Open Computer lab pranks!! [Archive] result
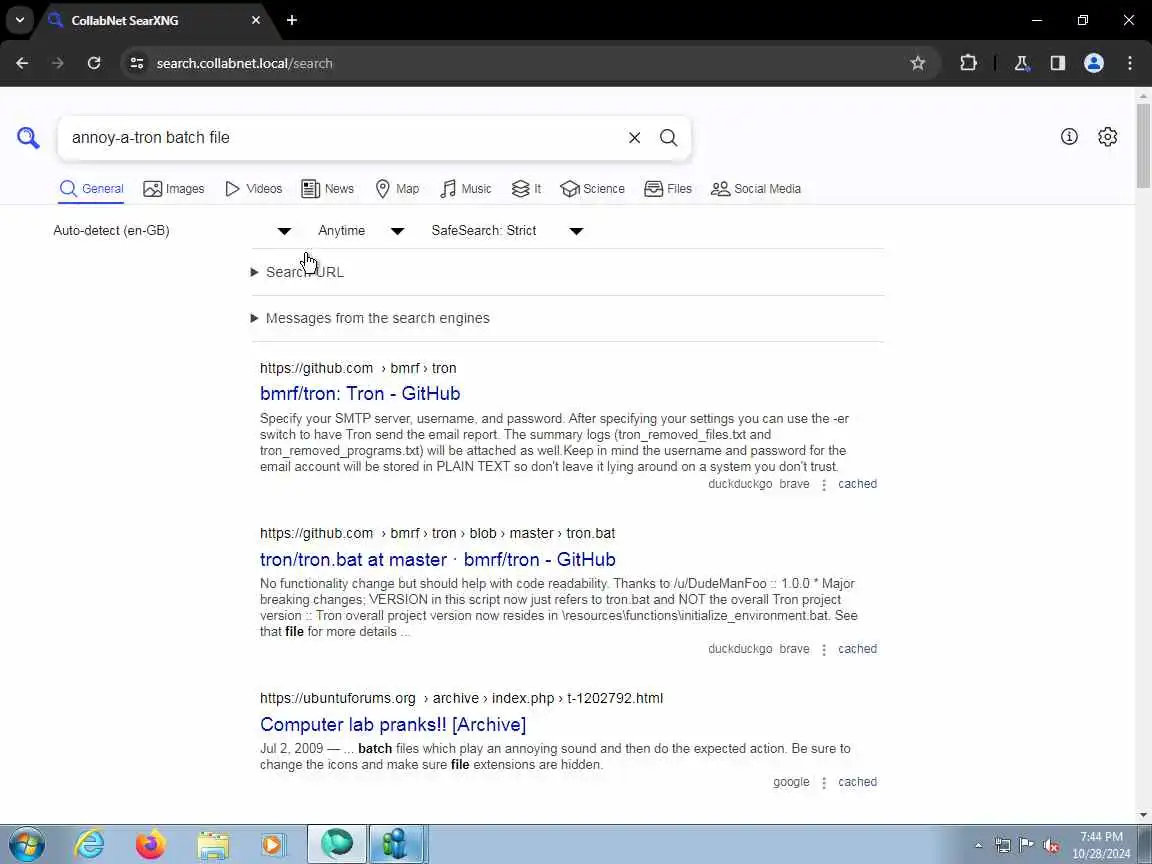The width and height of the screenshot is (1152, 864). [393, 724]
